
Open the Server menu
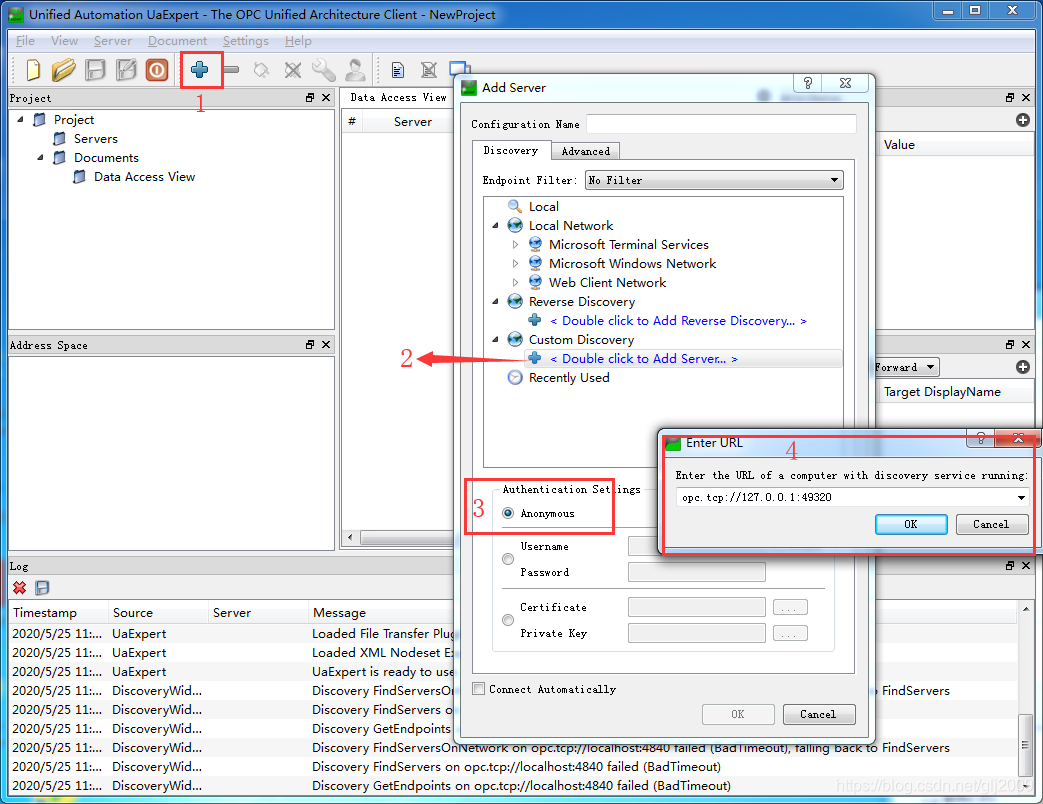click(x=112, y=41)
